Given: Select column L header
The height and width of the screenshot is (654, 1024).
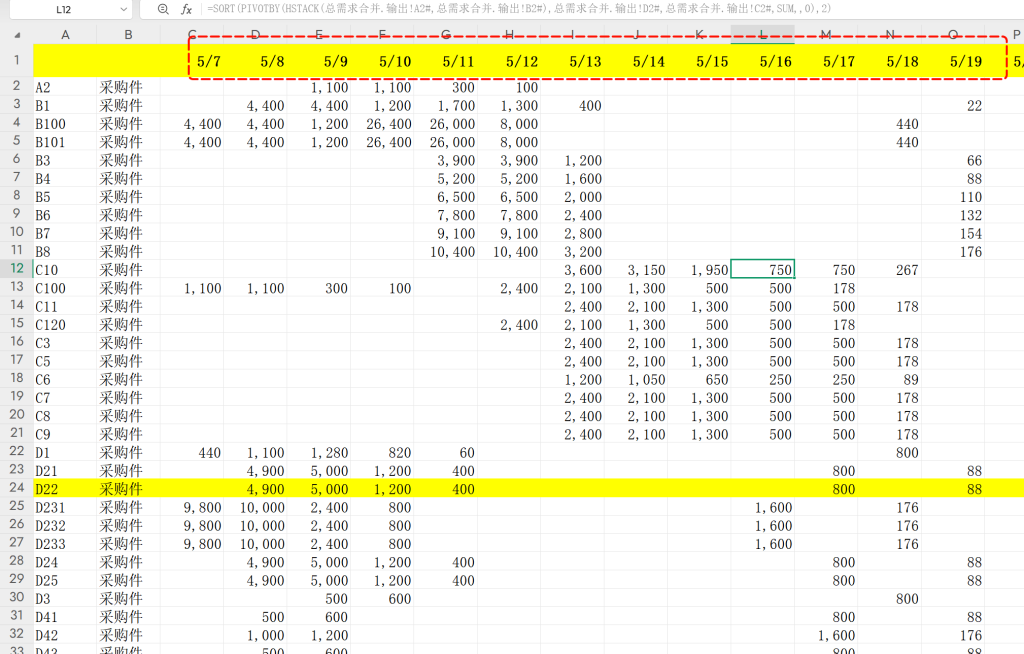Looking at the screenshot, I should point(762,35).
